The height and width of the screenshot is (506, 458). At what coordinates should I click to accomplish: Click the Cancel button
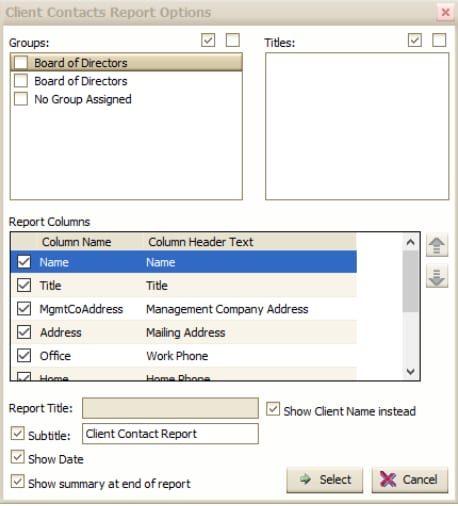(x=410, y=480)
